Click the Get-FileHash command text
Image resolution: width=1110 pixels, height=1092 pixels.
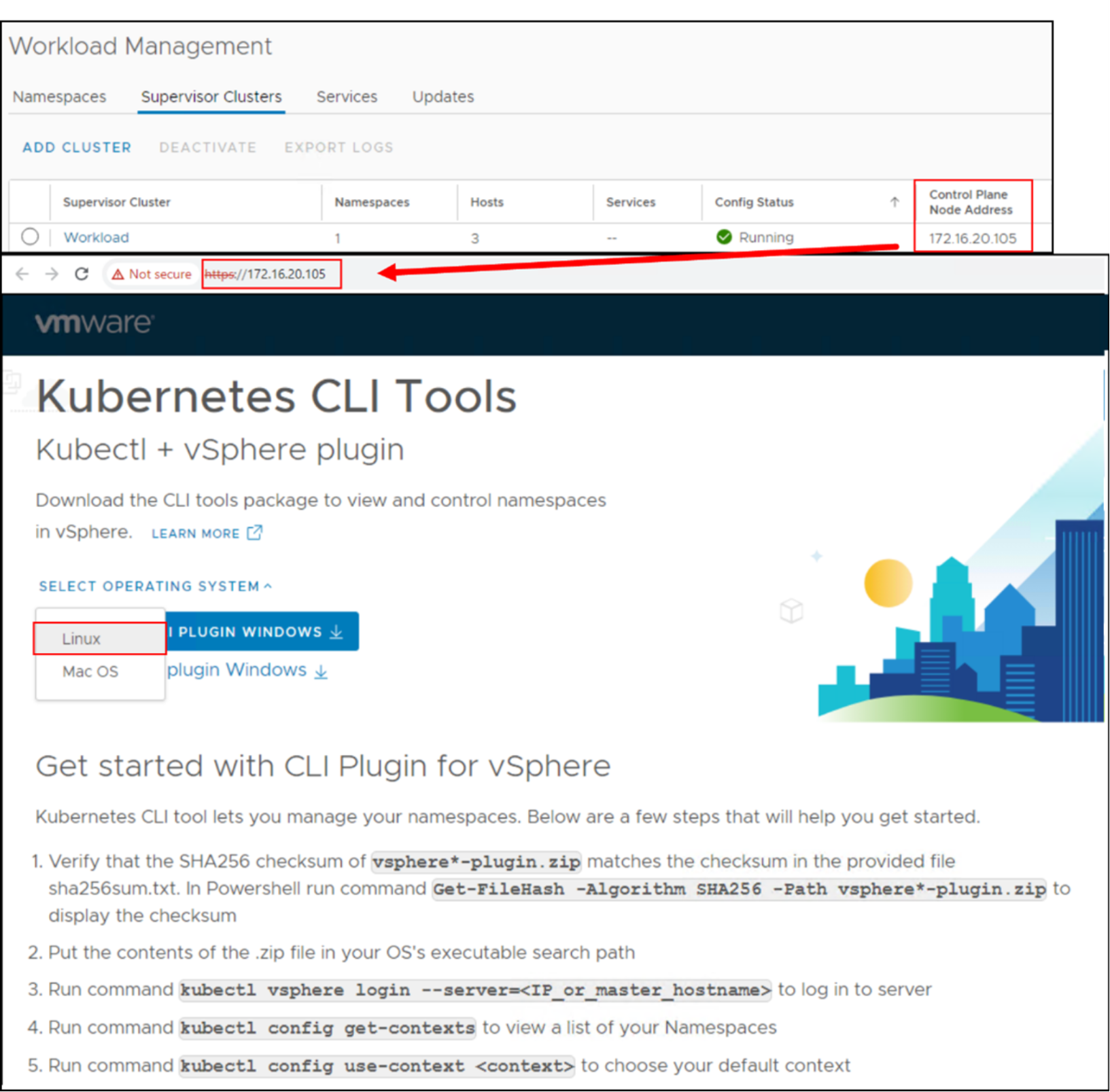tap(740, 889)
